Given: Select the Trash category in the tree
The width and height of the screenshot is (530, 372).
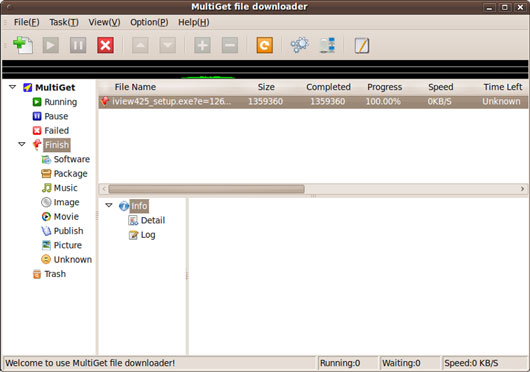Looking at the screenshot, I should point(49,274).
